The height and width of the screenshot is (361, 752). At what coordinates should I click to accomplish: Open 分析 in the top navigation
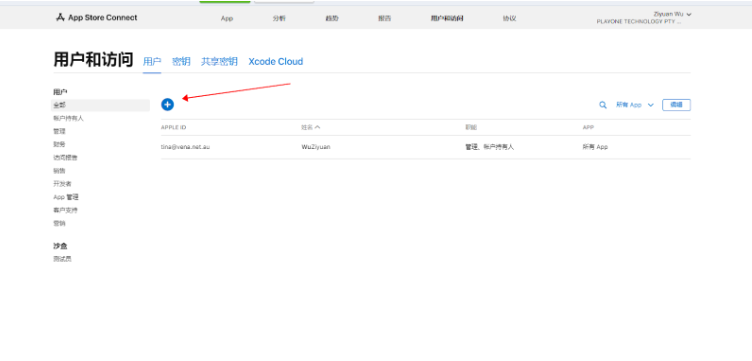click(x=279, y=19)
